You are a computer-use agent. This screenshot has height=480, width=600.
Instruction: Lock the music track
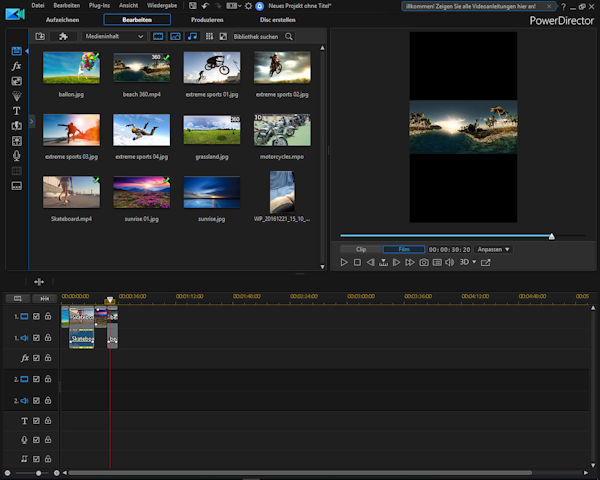[48, 459]
